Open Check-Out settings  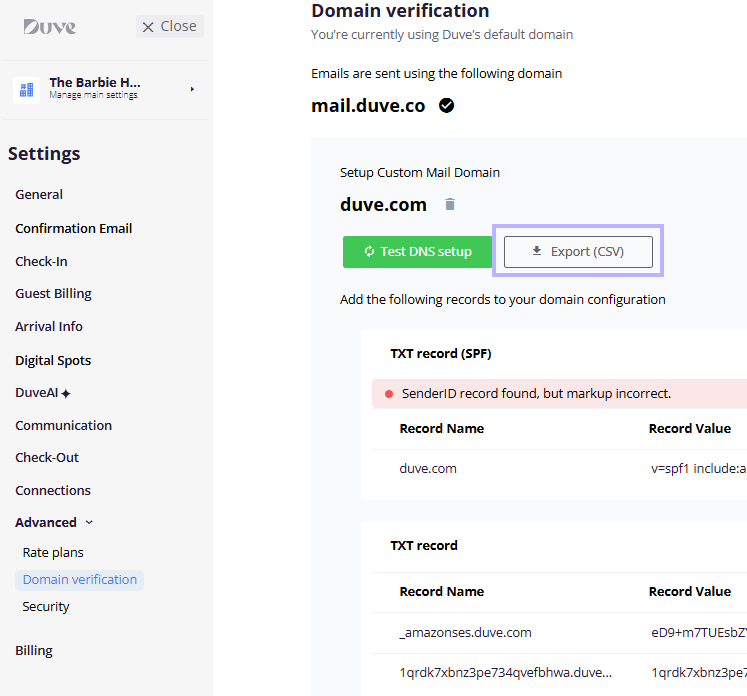47,457
